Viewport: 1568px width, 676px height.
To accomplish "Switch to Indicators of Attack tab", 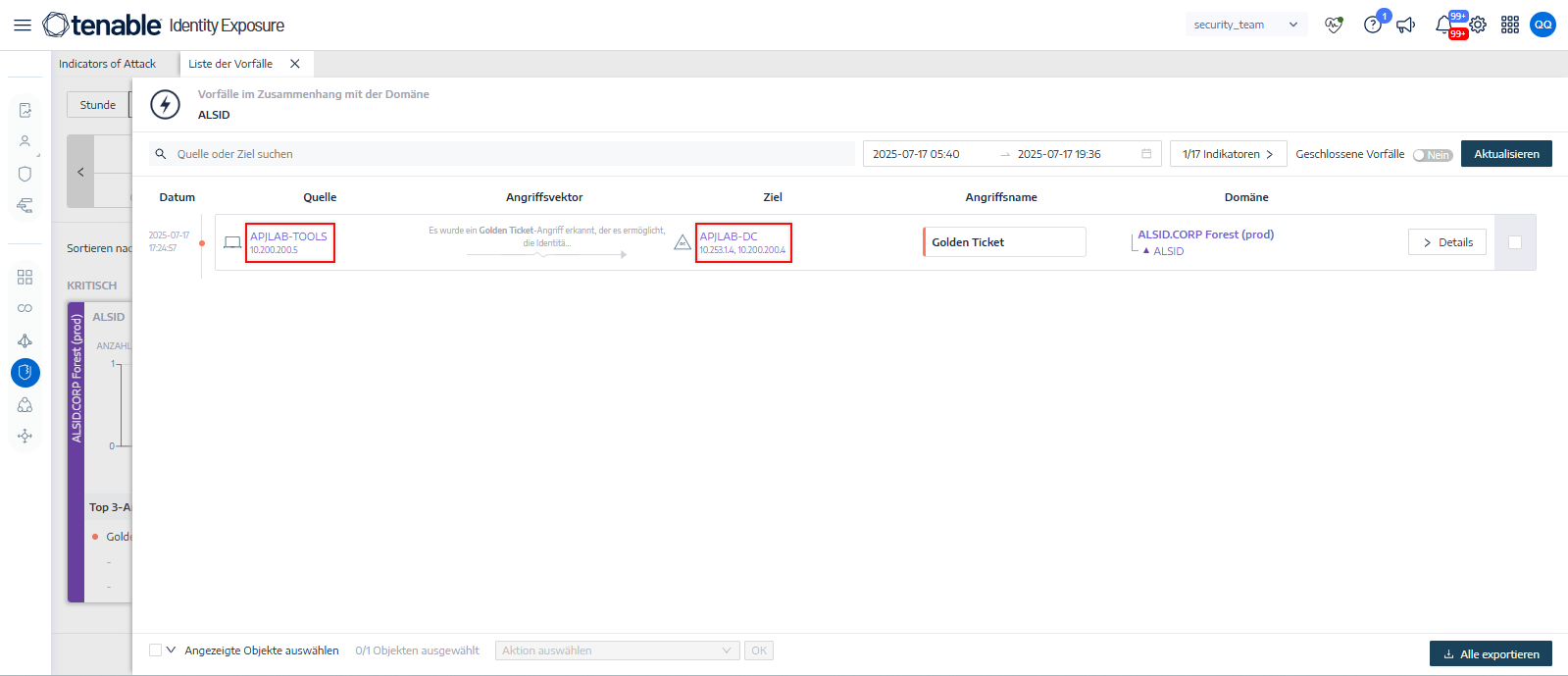I will [x=108, y=64].
